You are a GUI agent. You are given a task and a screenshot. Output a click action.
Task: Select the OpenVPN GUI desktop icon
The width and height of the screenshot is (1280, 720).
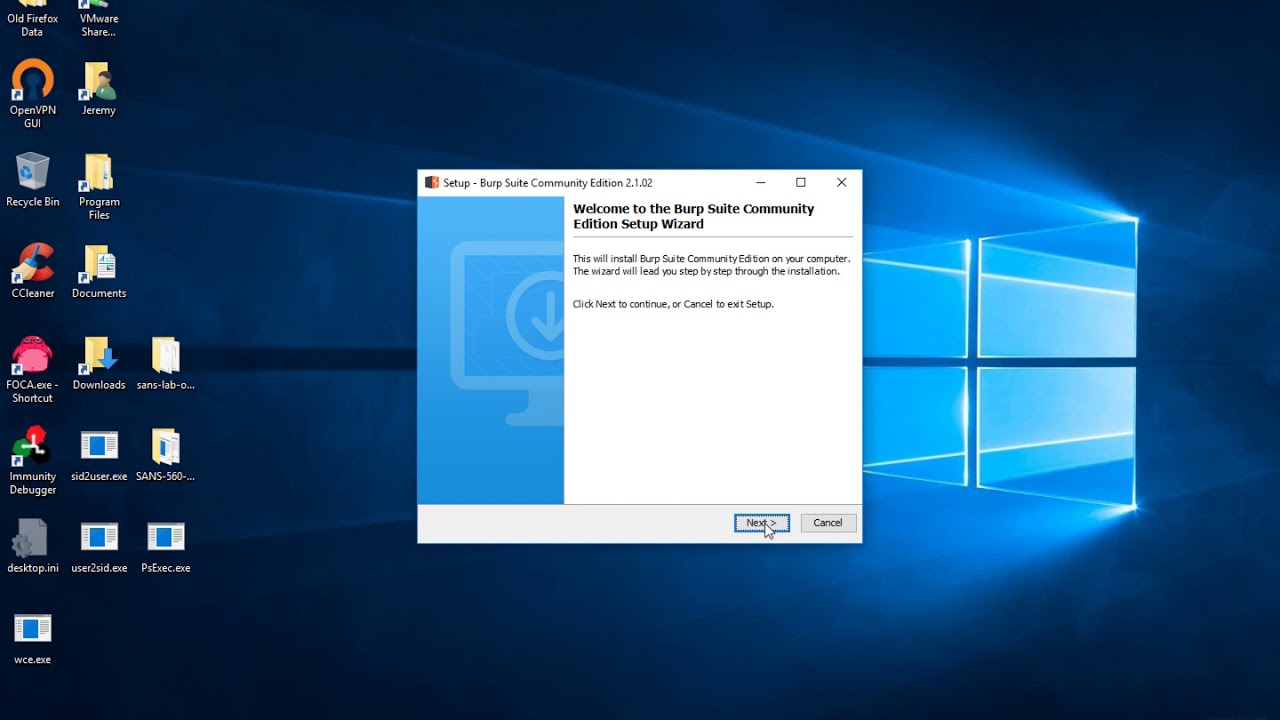[x=32, y=94]
